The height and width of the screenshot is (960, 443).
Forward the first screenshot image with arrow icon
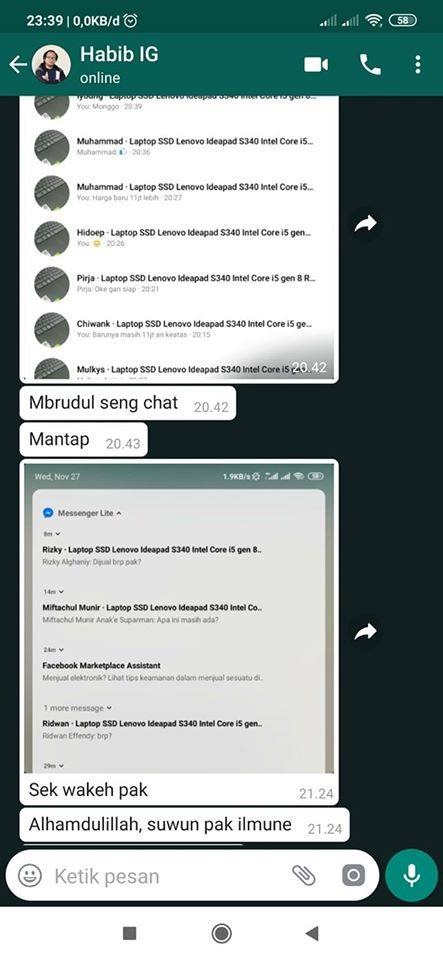tap(365, 224)
